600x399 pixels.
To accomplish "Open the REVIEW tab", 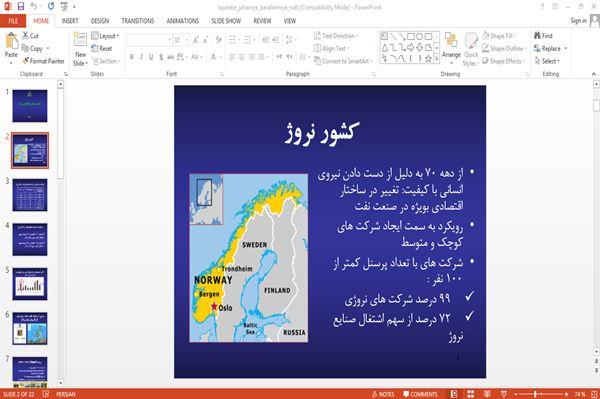I will pos(262,21).
